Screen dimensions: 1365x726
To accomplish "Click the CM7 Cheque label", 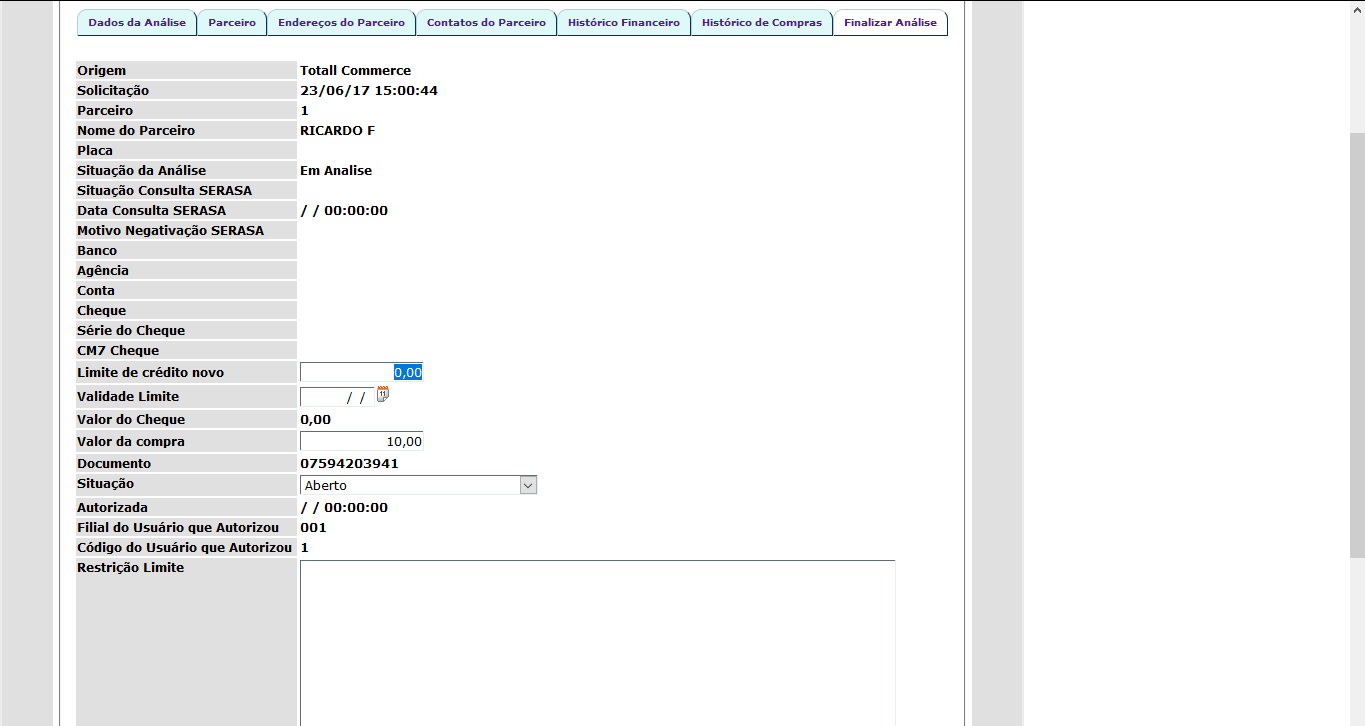I will coord(118,351).
